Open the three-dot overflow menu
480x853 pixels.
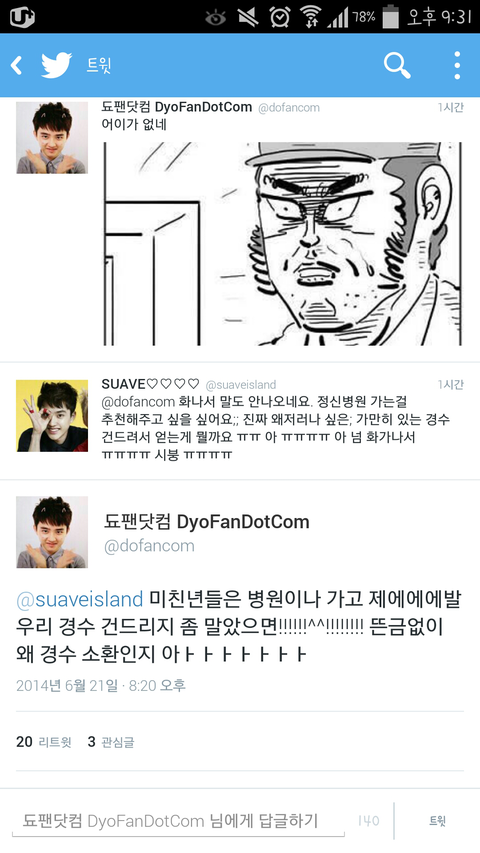[x=457, y=66]
